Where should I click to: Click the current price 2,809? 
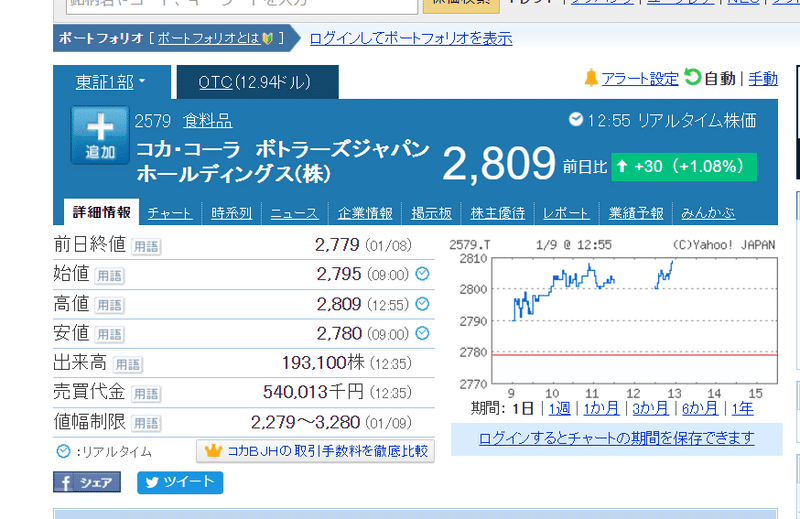[499, 164]
